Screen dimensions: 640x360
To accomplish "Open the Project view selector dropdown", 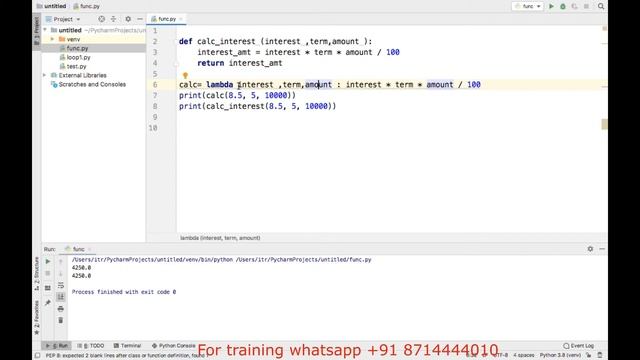I will click(63, 19).
